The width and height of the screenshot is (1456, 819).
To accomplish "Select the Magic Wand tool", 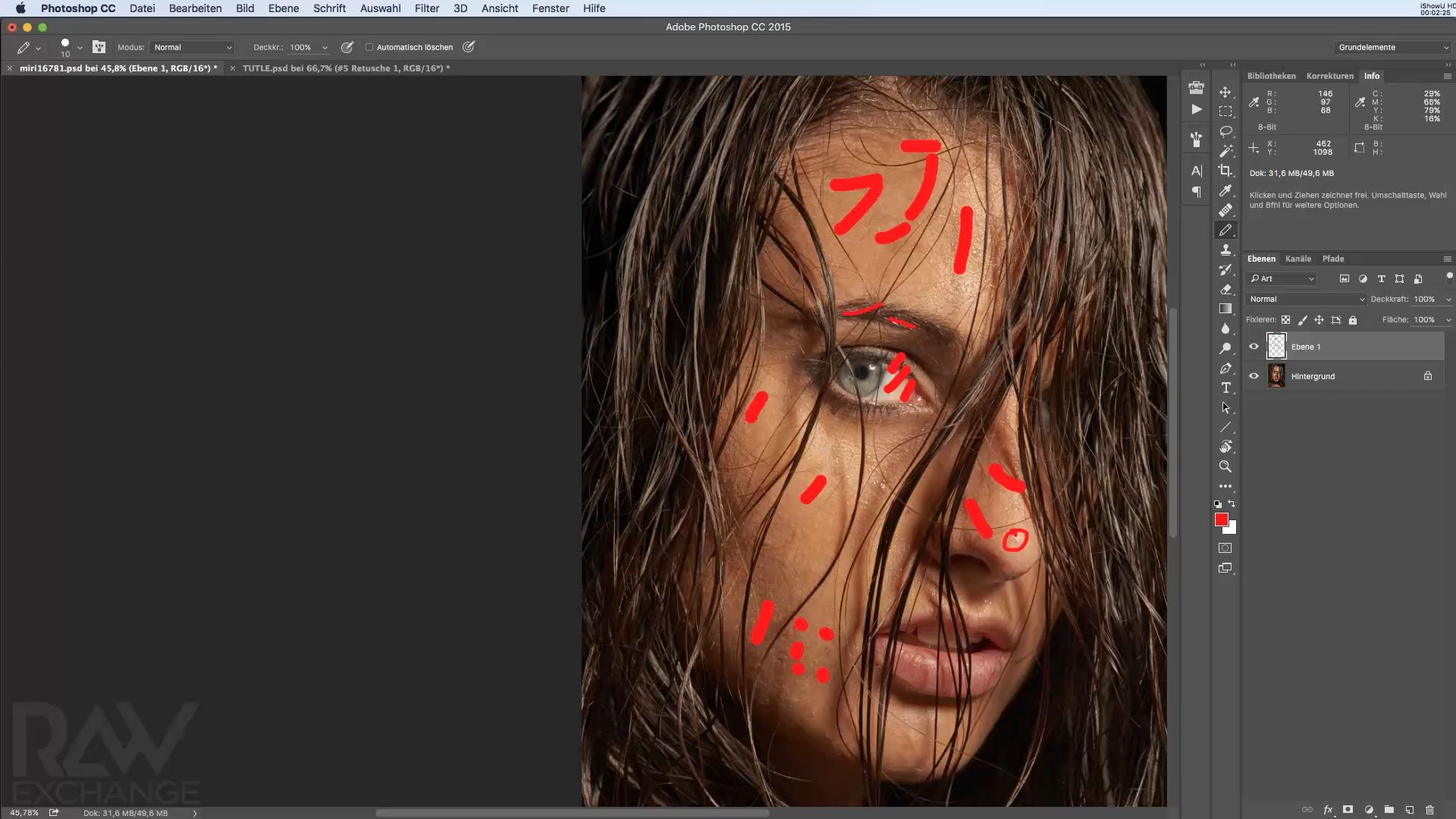I will pos(1225,151).
